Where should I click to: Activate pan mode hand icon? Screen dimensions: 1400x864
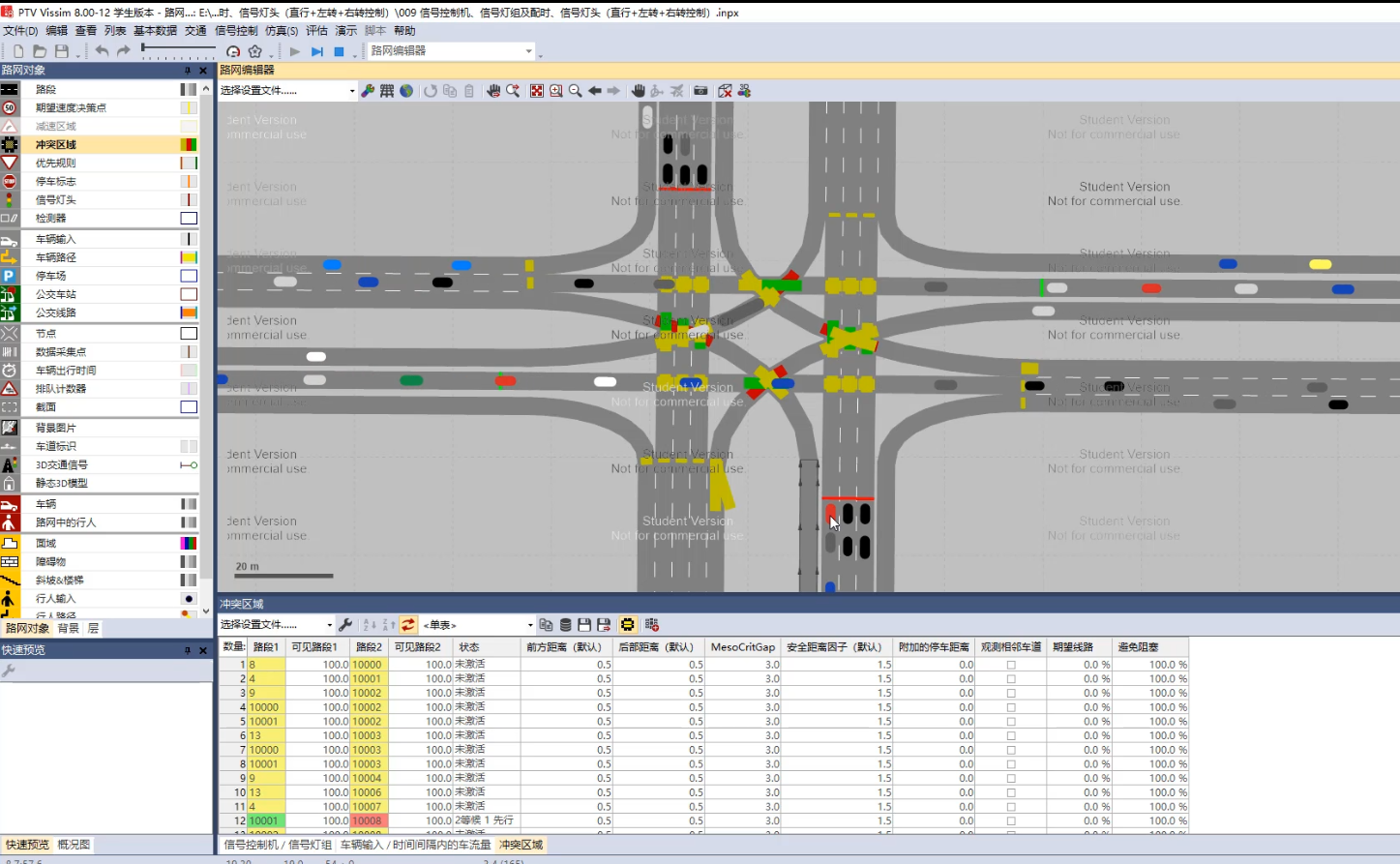click(639, 91)
